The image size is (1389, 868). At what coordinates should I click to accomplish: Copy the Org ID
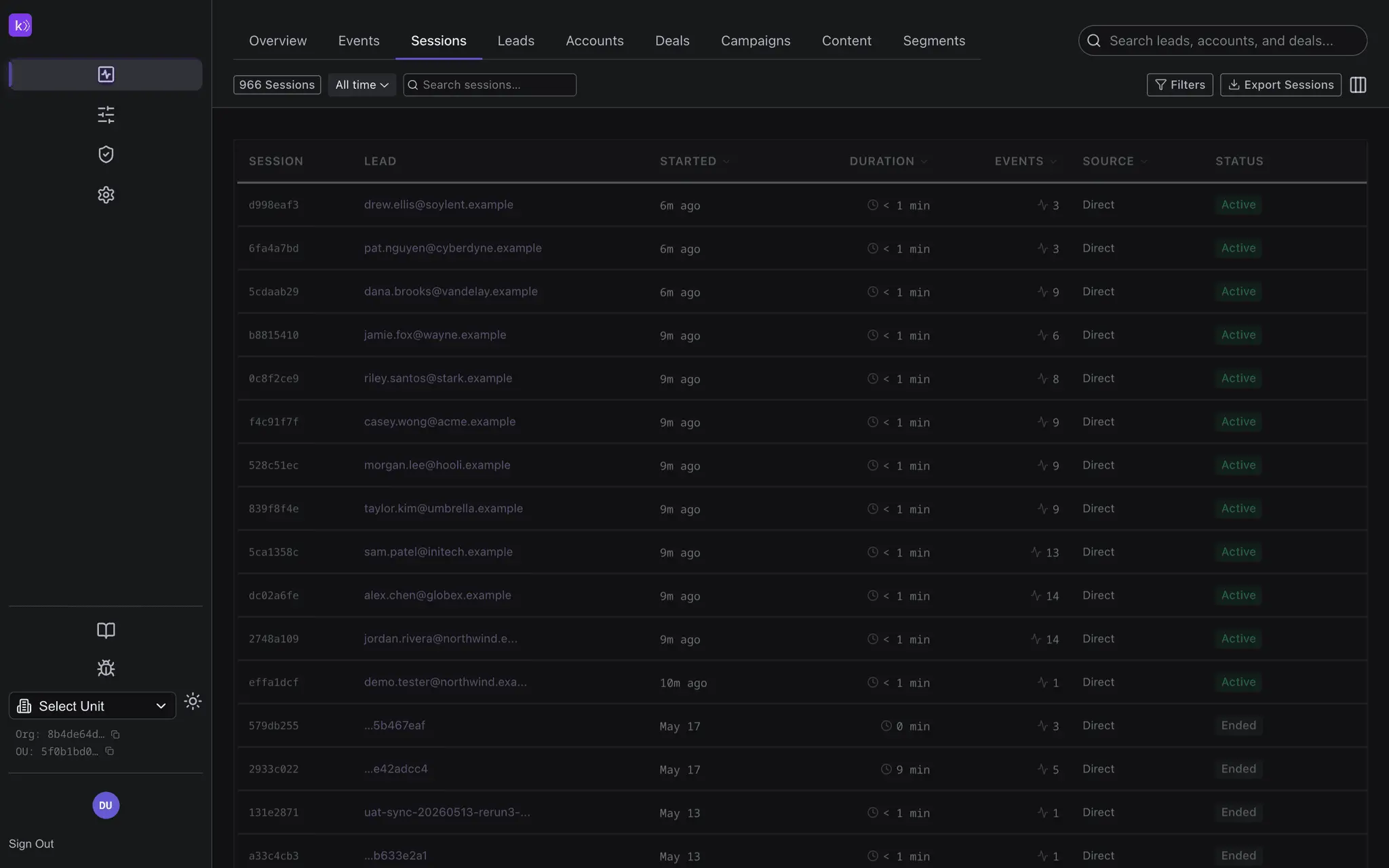115,734
